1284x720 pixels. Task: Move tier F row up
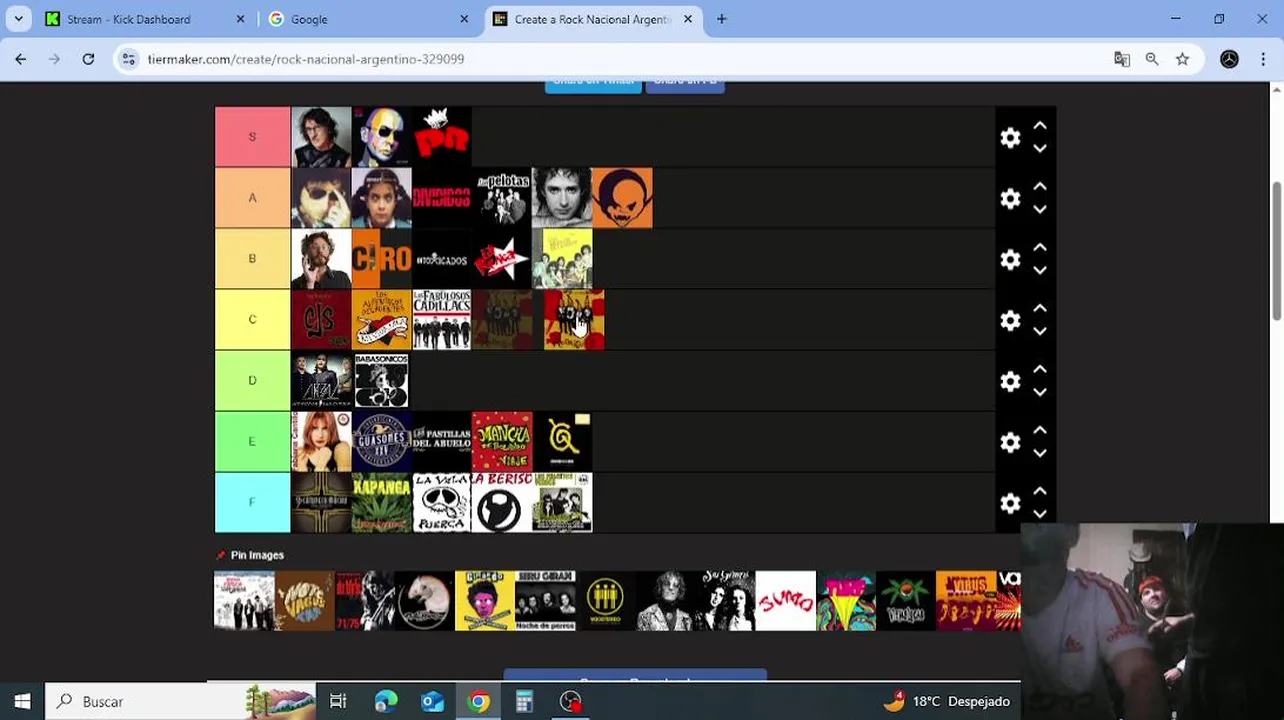point(1040,492)
